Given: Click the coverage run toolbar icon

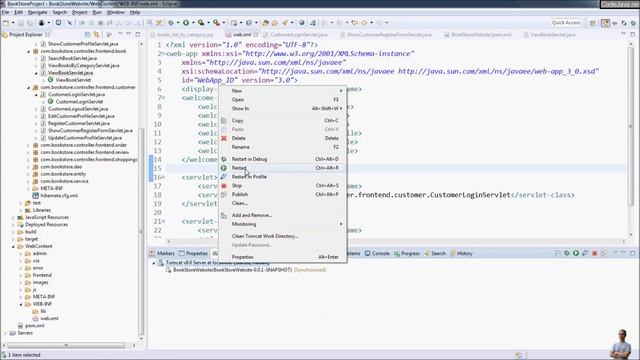Looking at the screenshot, I should (x=201, y=23).
